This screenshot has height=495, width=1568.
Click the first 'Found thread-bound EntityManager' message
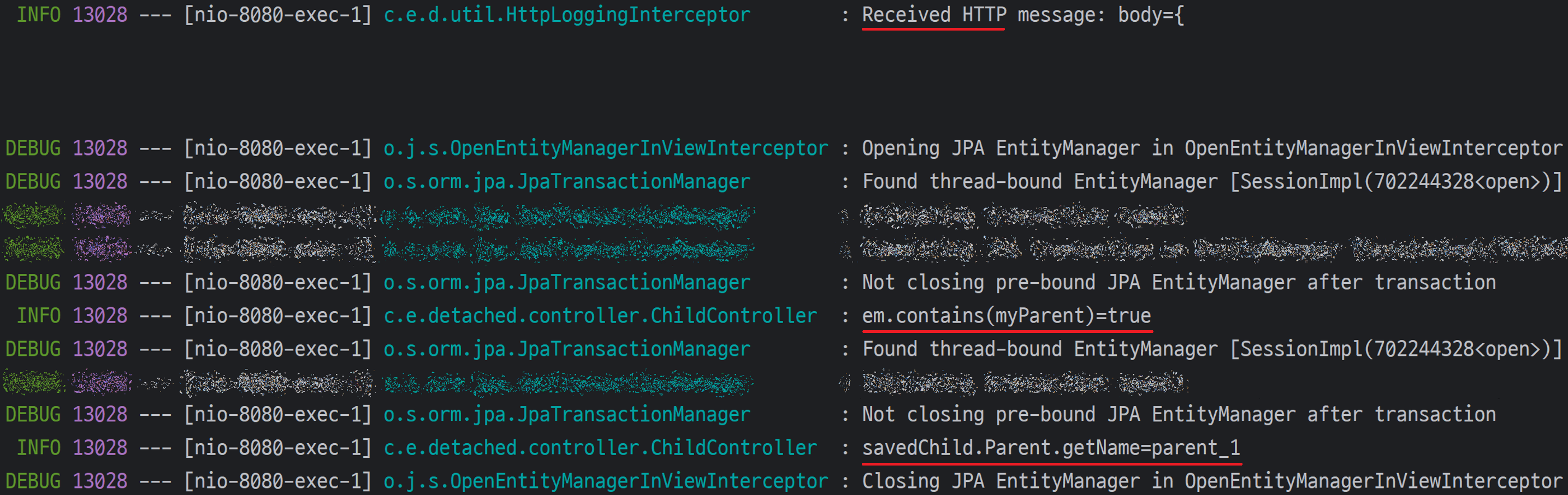1211,181
